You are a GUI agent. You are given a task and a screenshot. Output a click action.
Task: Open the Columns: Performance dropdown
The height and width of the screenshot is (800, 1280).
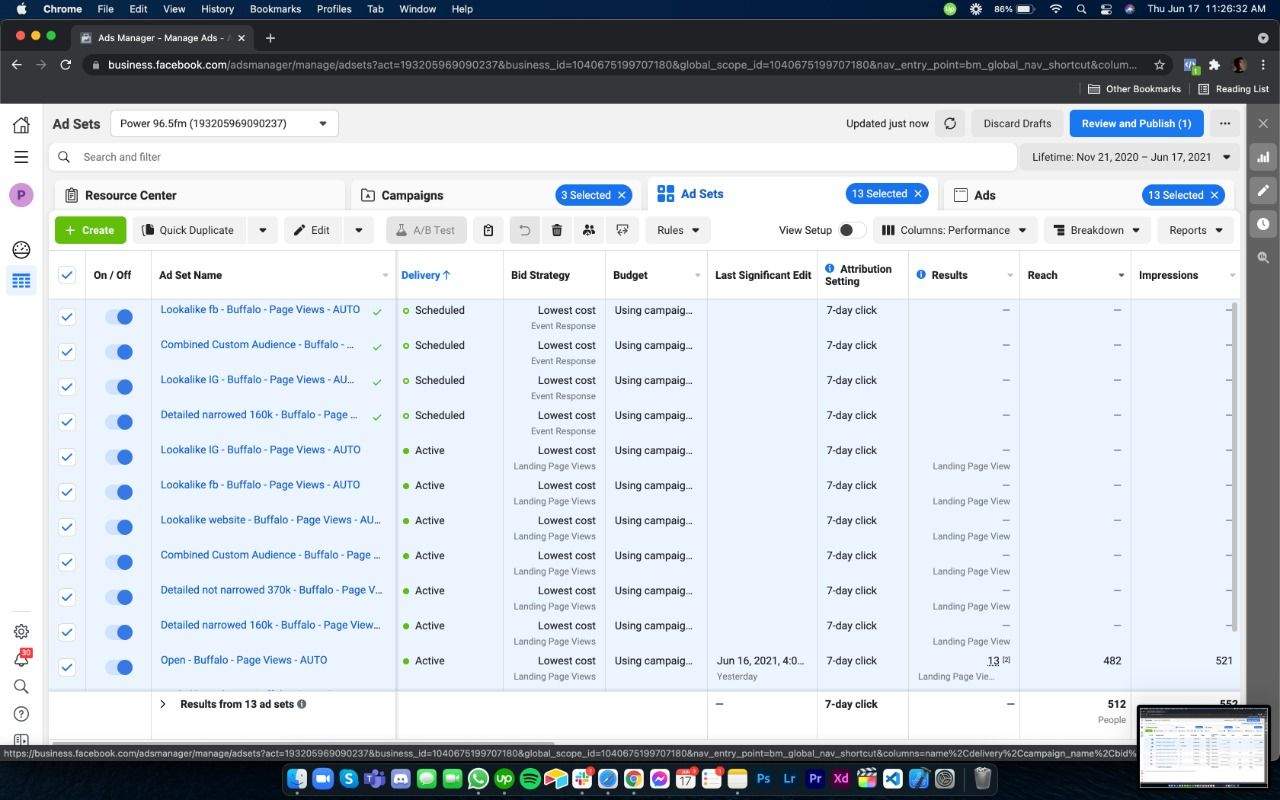[x=955, y=230]
